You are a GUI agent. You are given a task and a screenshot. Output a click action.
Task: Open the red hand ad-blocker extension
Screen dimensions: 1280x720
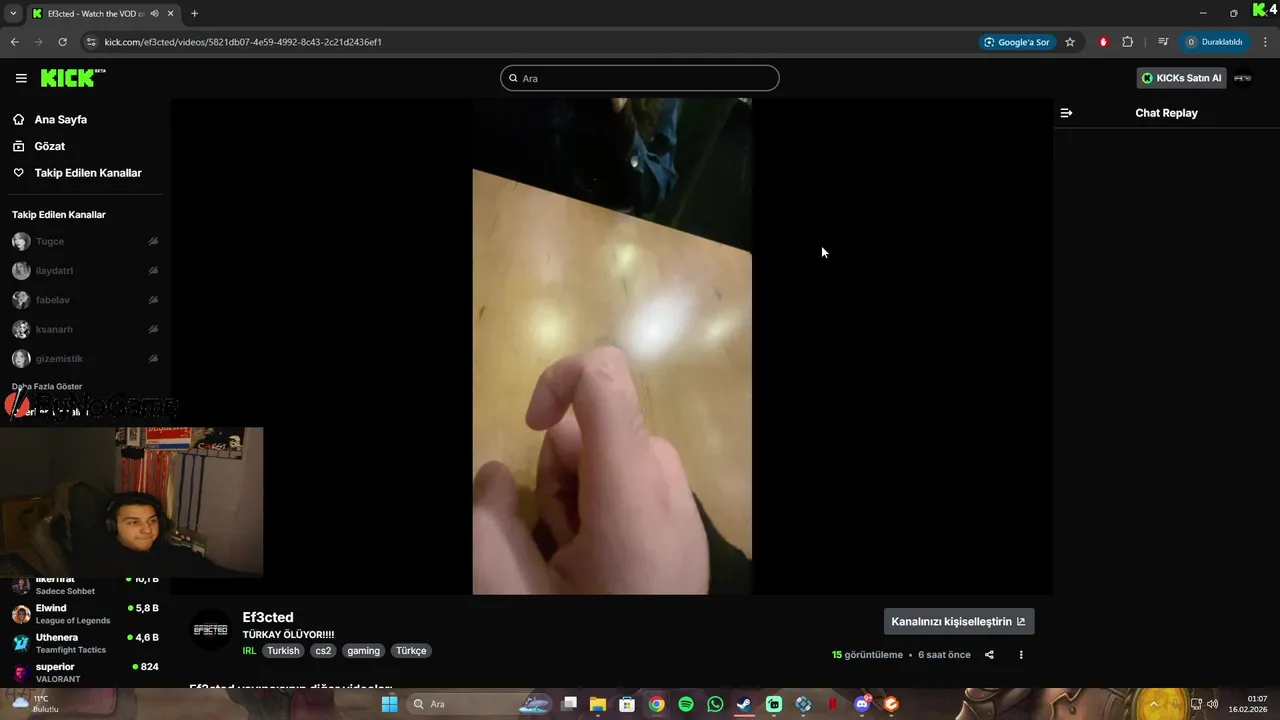[x=1103, y=42]
